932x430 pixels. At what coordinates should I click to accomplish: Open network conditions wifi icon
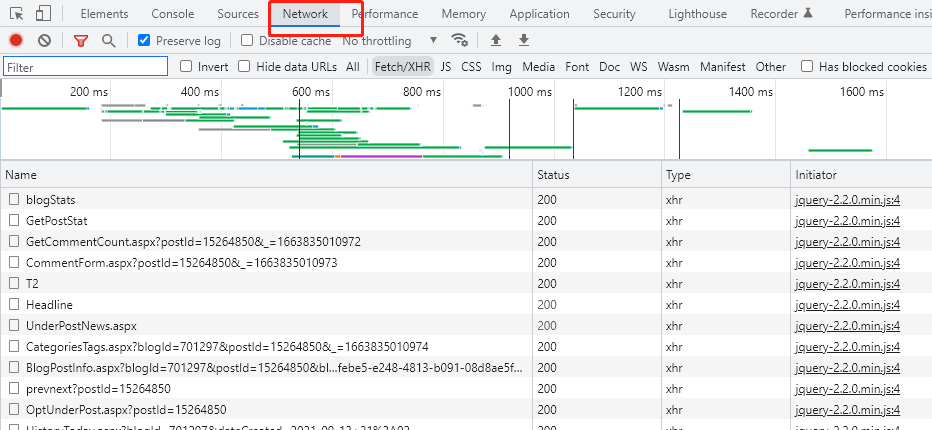point(459,40)
